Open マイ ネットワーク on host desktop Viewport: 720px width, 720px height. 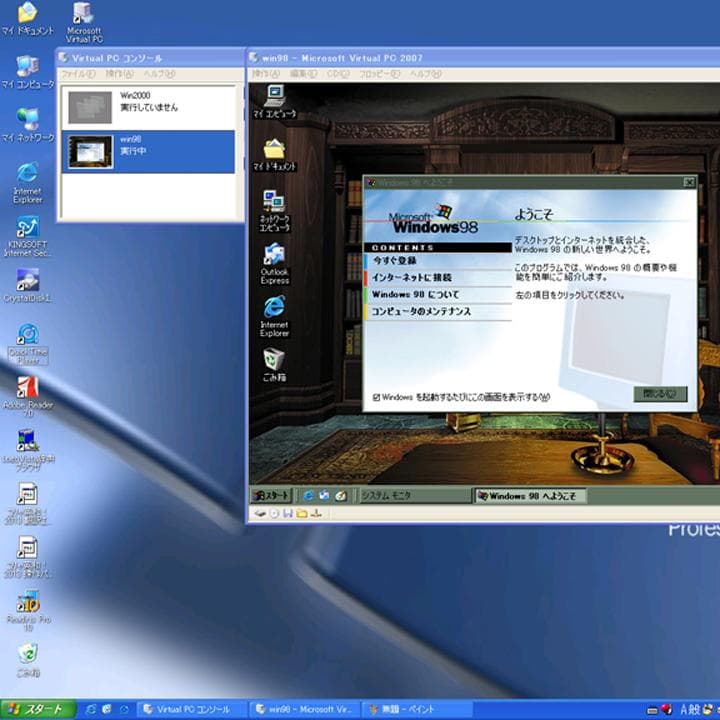click(28, 125)
